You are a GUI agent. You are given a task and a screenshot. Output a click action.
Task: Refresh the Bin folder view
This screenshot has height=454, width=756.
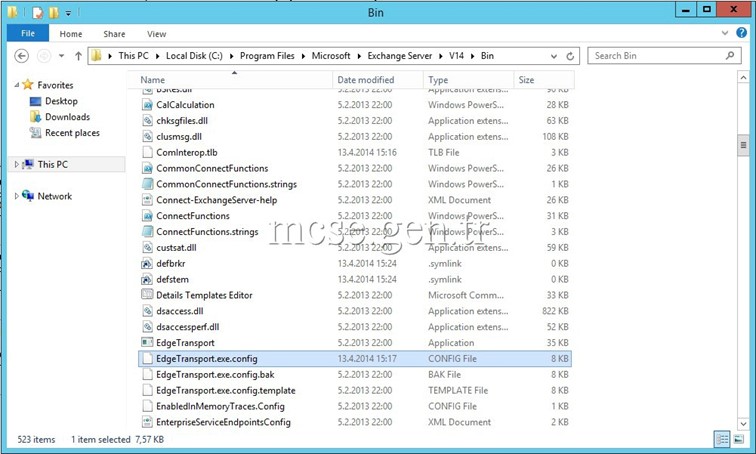click(x=570, y=56)
